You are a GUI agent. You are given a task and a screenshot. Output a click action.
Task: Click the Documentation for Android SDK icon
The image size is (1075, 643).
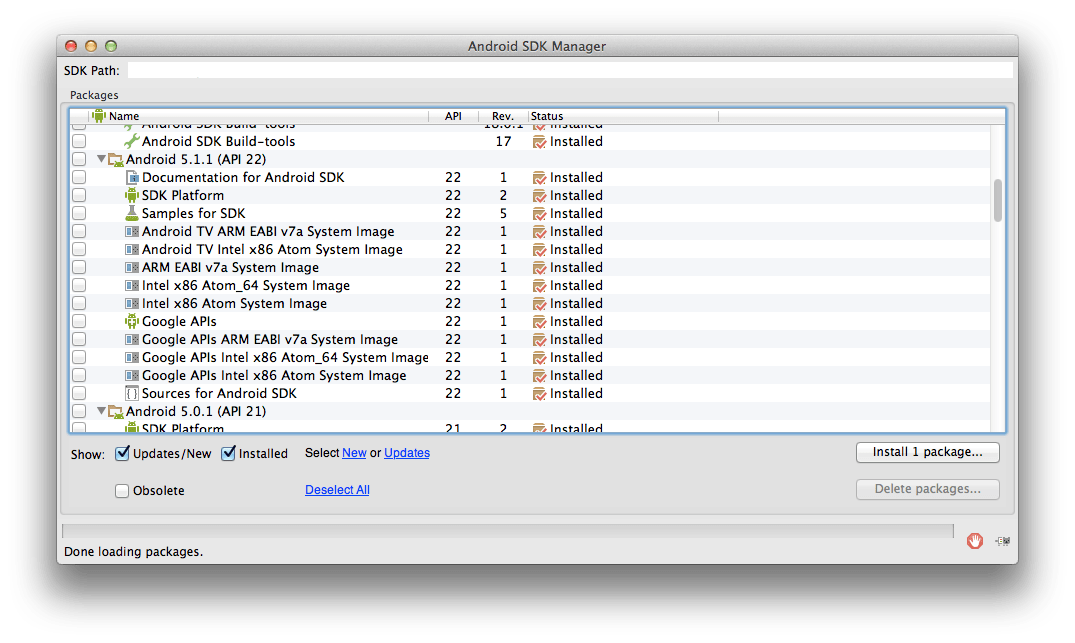[x=132, y=178]
